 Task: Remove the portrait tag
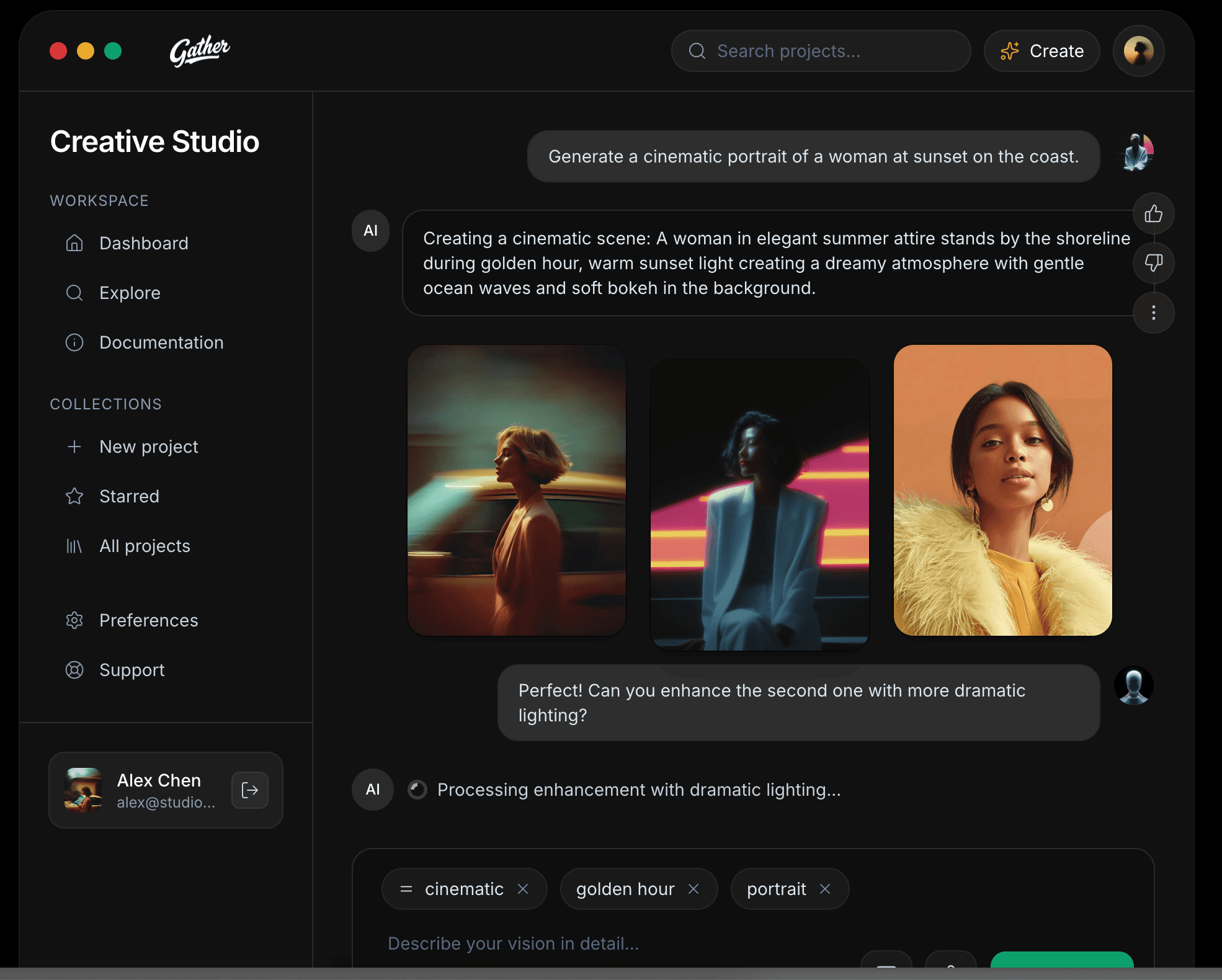coord(825,889)
